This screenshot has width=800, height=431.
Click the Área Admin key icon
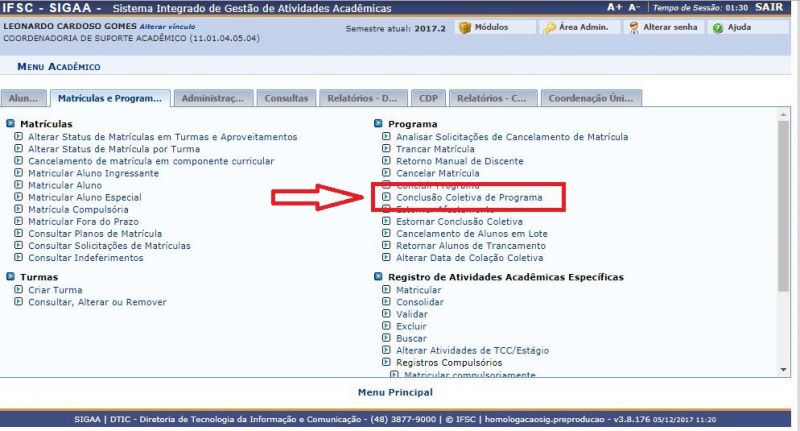click(x=549, y=28)
